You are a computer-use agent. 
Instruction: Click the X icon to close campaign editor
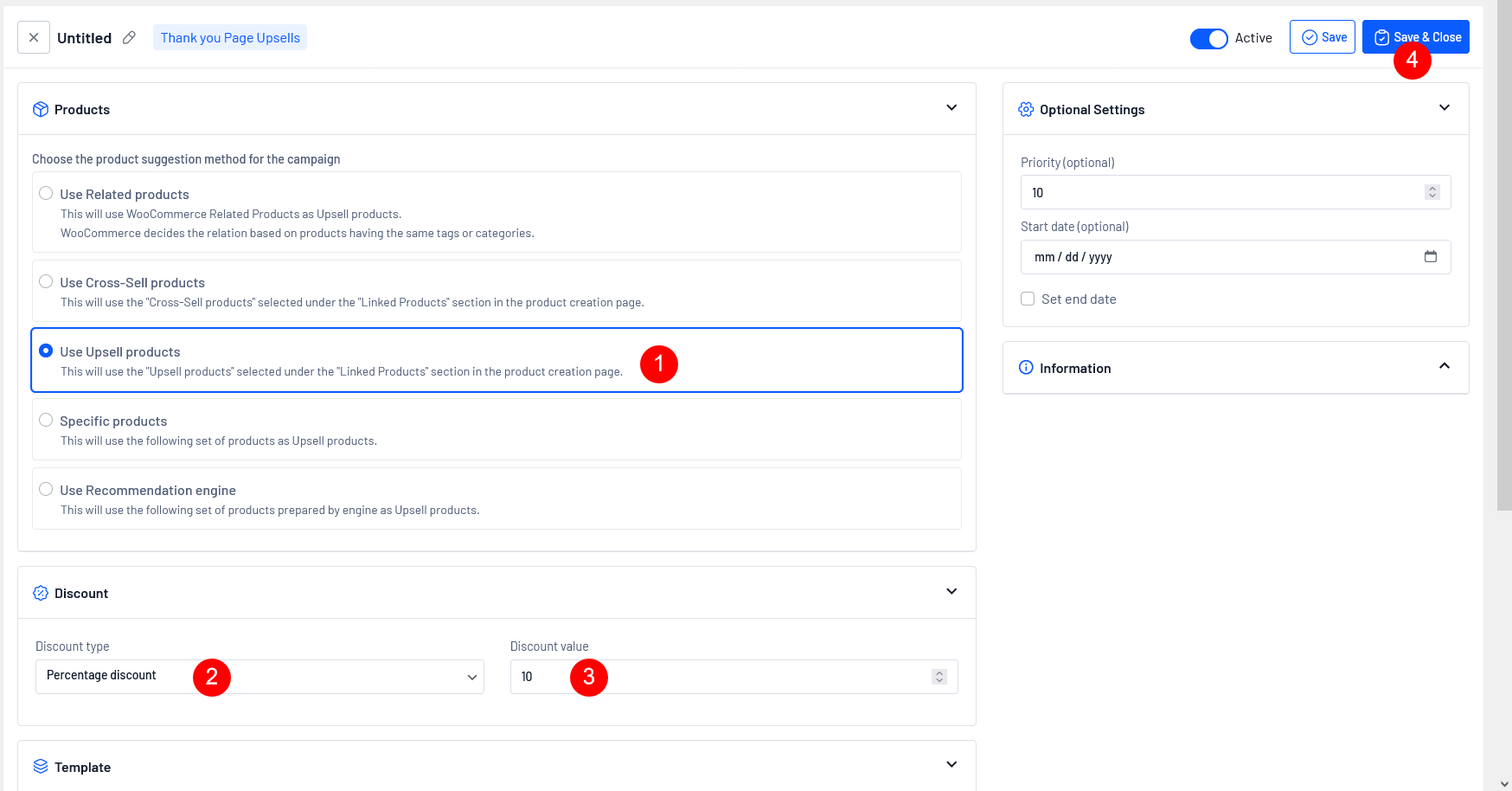tap(34, 37)
